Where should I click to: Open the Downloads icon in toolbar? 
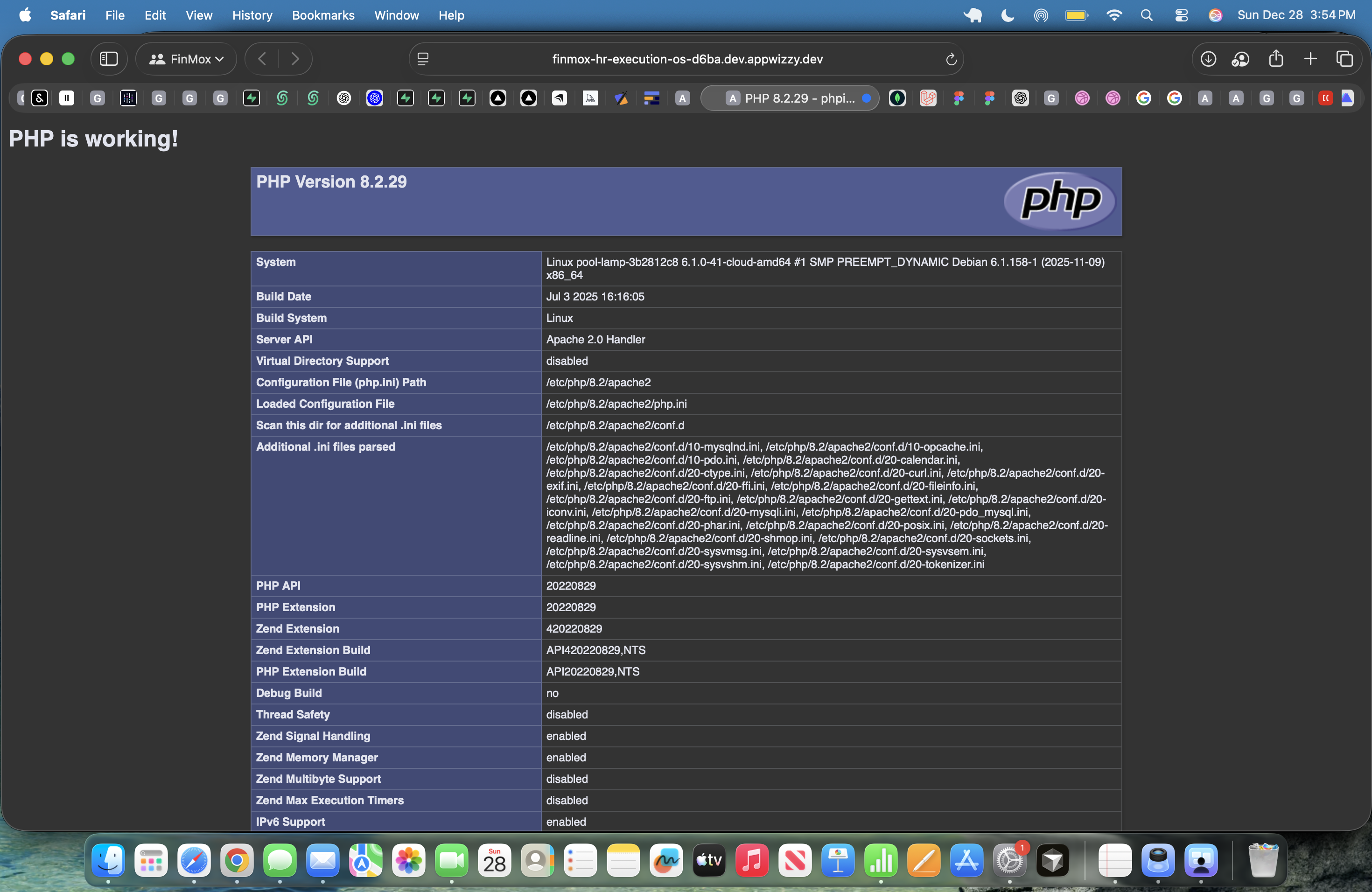[1208, 59]
